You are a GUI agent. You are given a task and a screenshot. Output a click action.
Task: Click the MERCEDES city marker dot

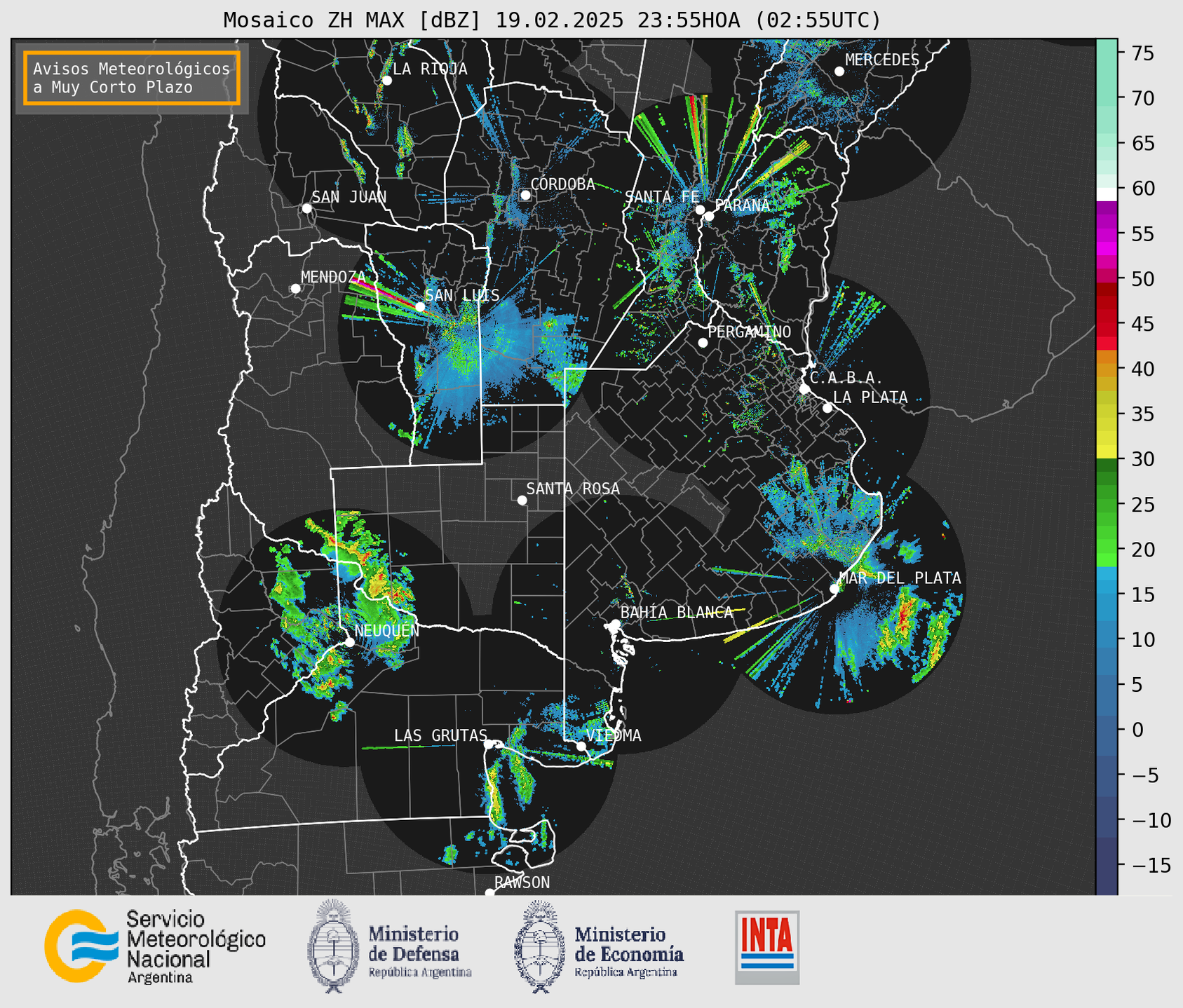pyautogui.click(x=839, y=71)
